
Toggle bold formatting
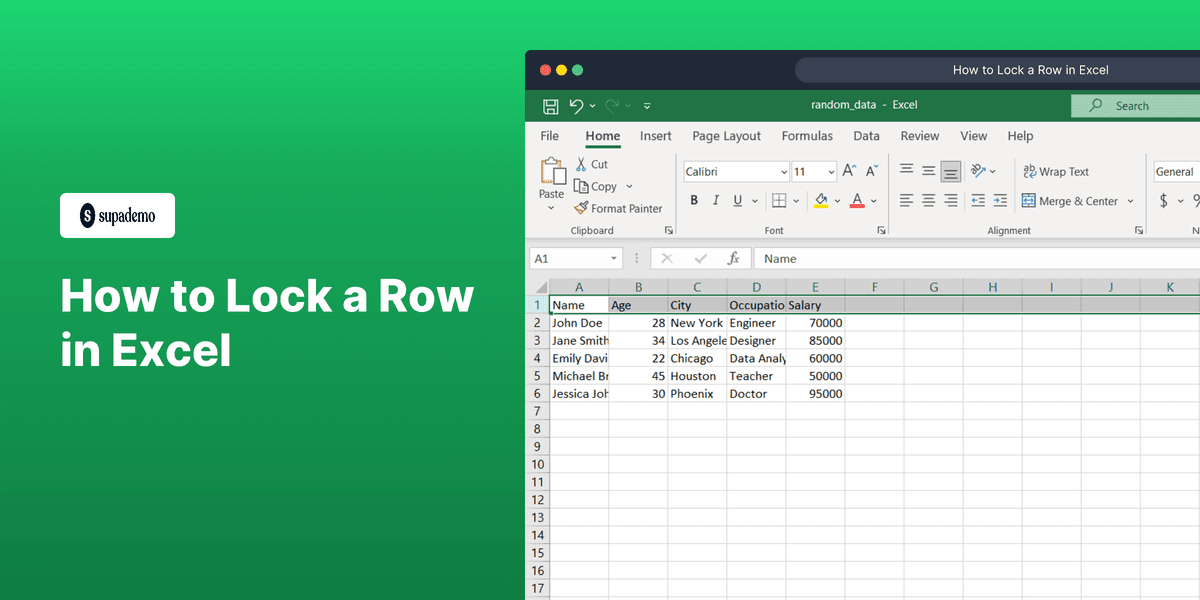[694, 200]
